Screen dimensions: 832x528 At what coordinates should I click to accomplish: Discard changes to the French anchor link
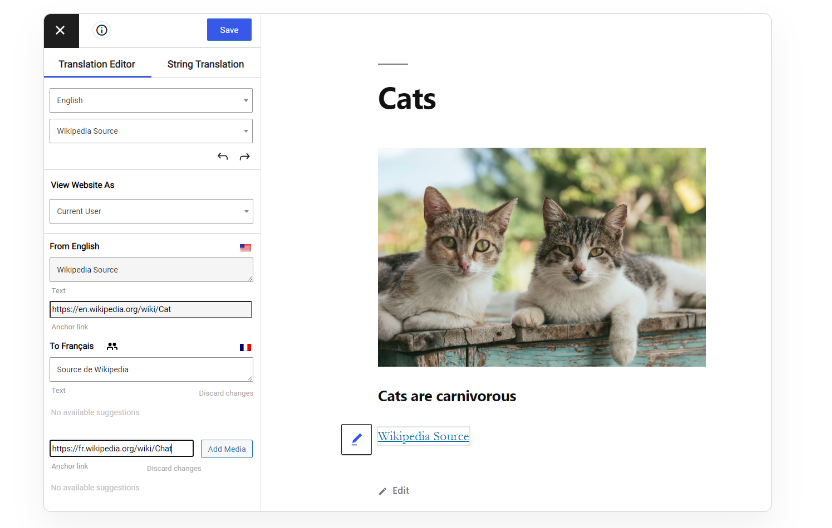click(174, 469)
